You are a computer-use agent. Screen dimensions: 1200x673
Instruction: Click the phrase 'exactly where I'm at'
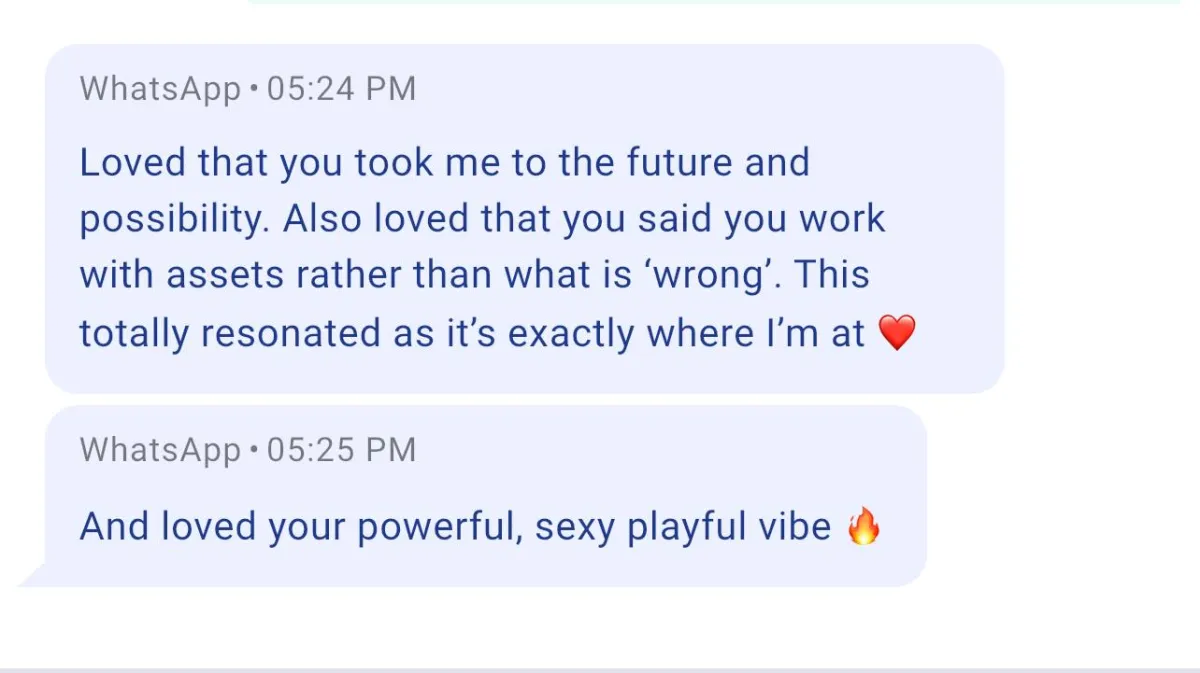[687, 333]
